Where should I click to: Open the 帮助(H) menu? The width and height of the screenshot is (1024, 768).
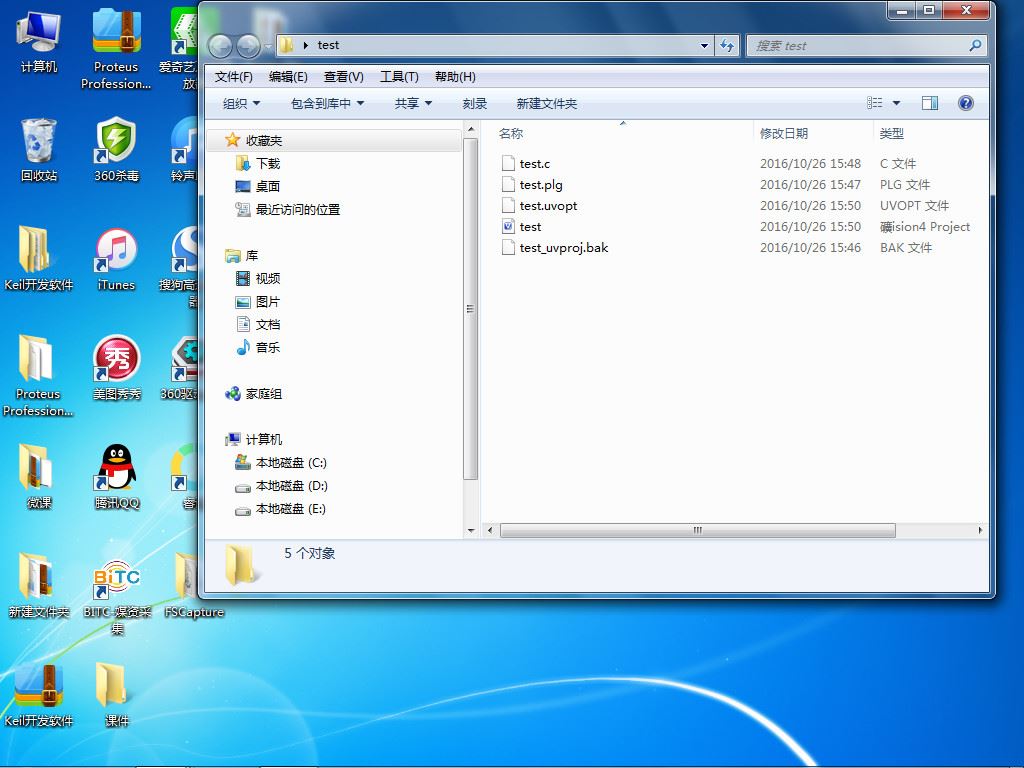[455, 76]
